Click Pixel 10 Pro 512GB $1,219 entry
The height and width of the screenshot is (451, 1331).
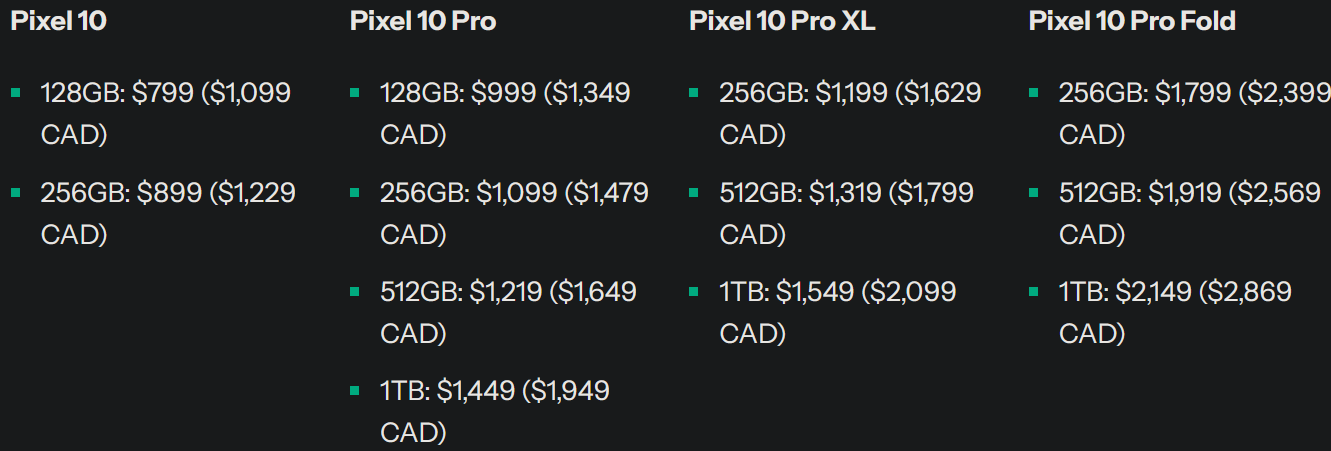coord(508,312)
